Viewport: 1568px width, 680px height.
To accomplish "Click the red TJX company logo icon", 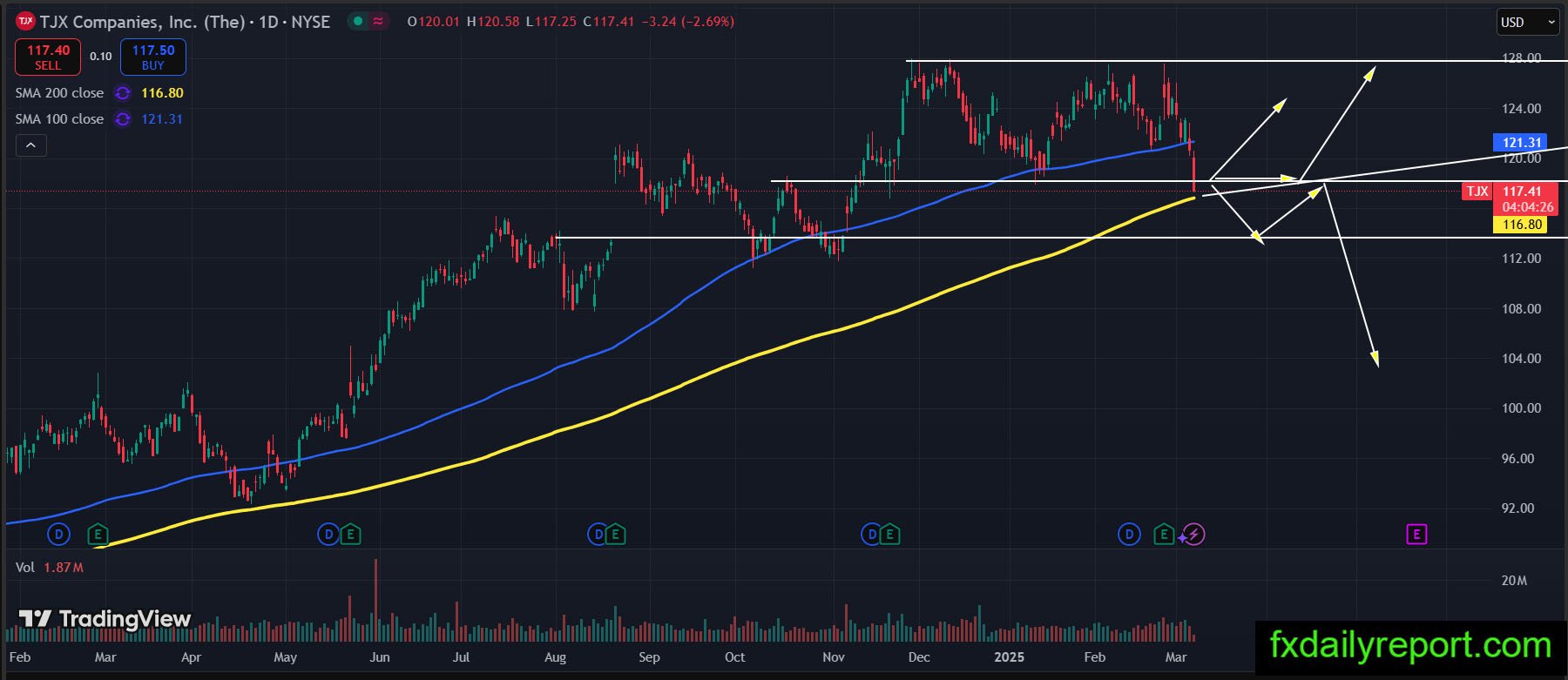I will [x=25, y=21].
